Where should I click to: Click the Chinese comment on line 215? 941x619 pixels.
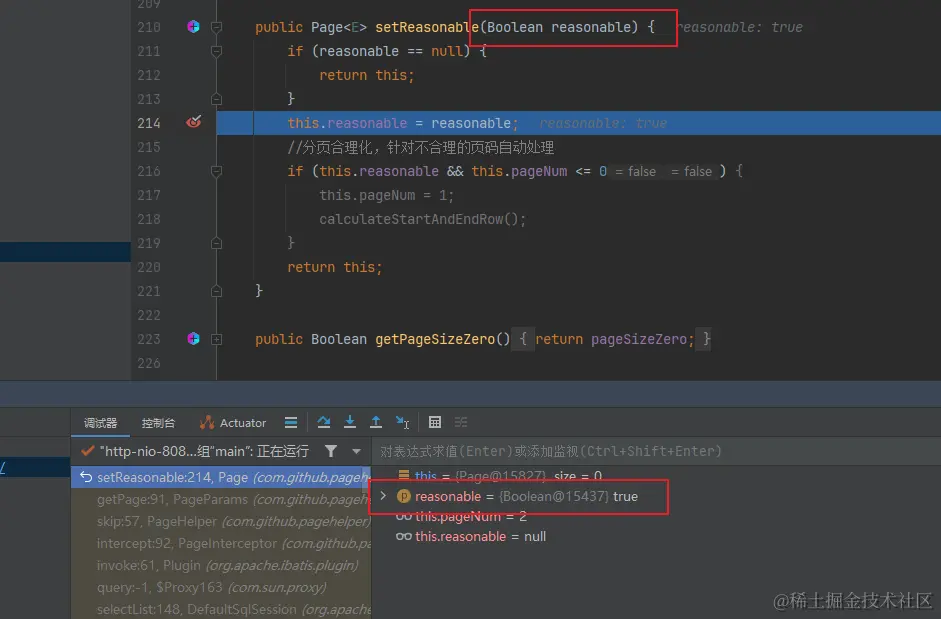(x=421, y=147)
